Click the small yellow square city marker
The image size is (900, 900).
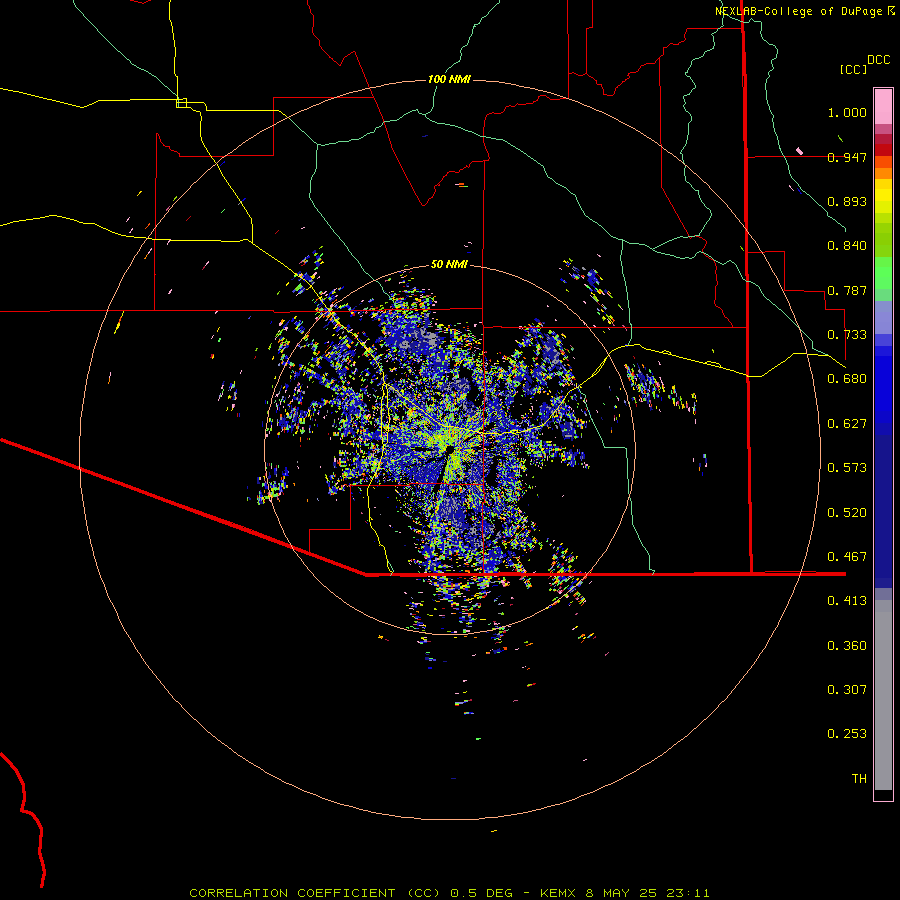point(181,103)
